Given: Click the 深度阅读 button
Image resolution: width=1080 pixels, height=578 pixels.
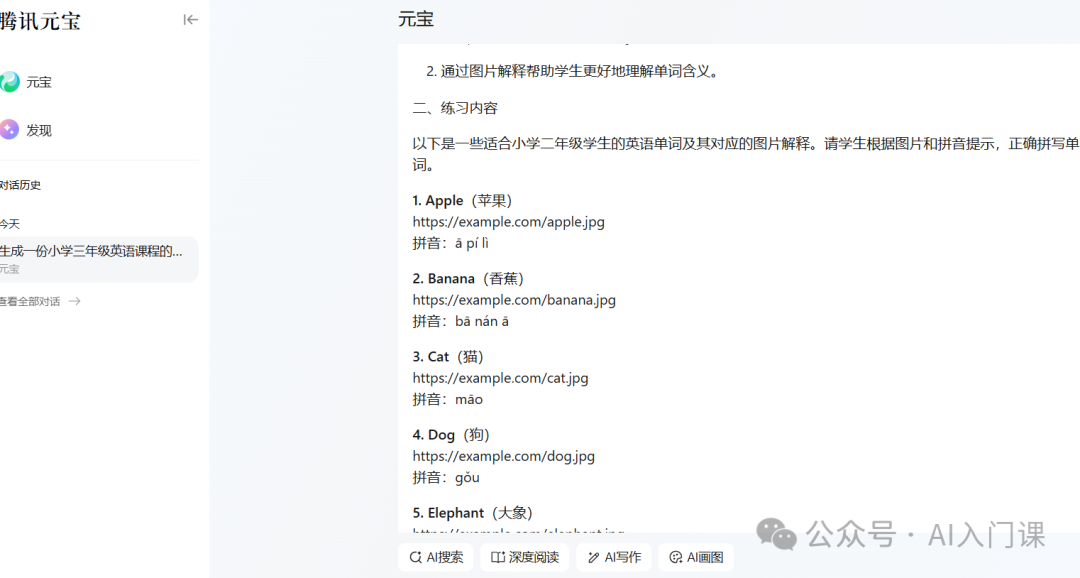Looking at the screenshot, I should click(524, 557).
